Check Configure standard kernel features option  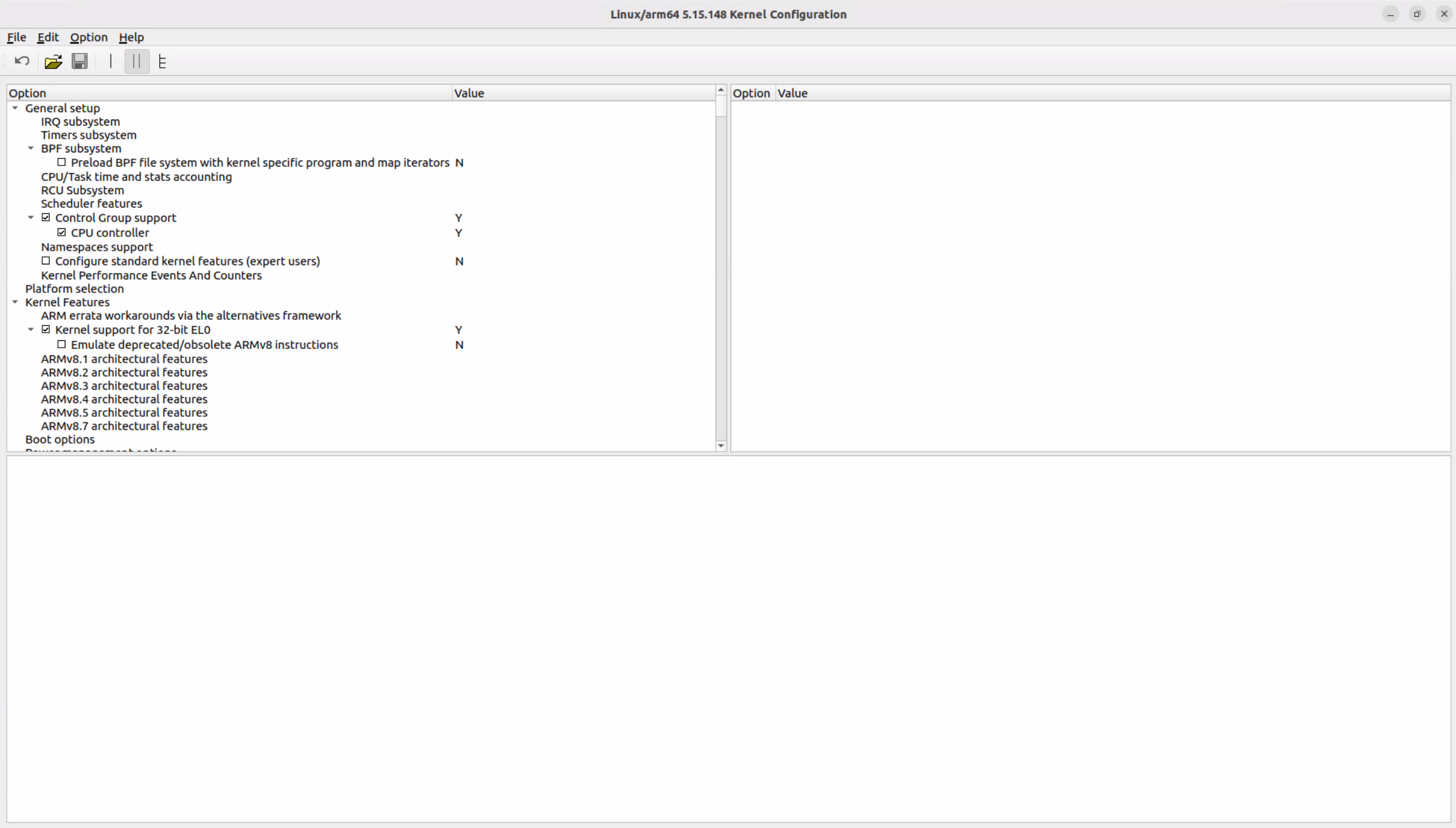point(46,261)
